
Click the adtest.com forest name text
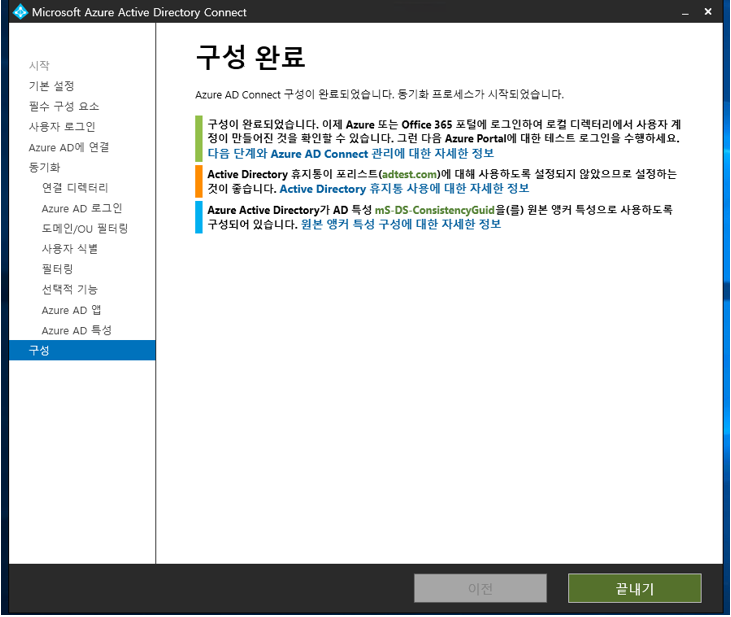410,174
